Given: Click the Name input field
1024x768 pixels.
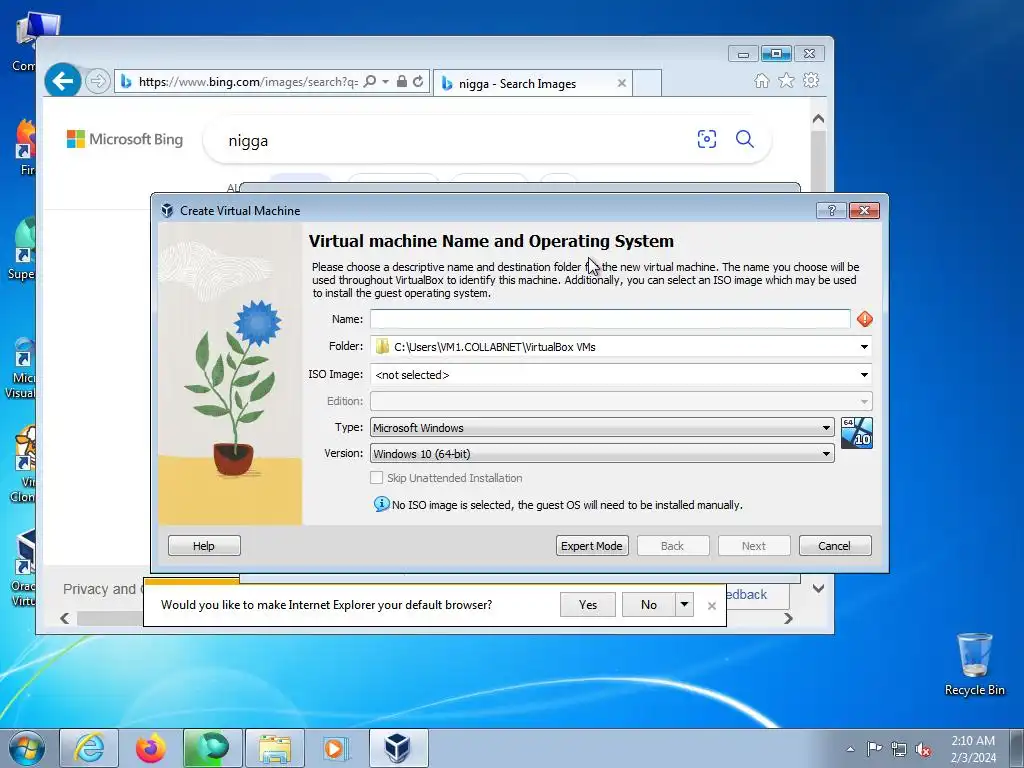Looking at the screenshot, I should click(x=610, y=319).
